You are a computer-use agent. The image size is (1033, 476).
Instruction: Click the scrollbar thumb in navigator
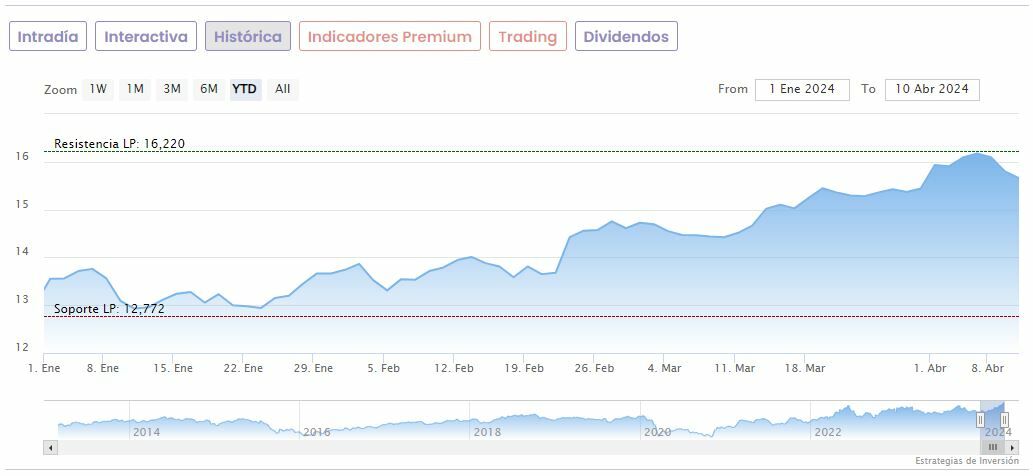(992, 448)
